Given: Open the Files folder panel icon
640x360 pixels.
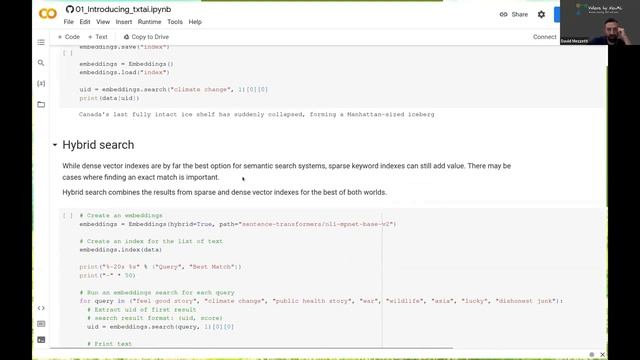Looking at the screenshot, I should [x=41, y=104].
